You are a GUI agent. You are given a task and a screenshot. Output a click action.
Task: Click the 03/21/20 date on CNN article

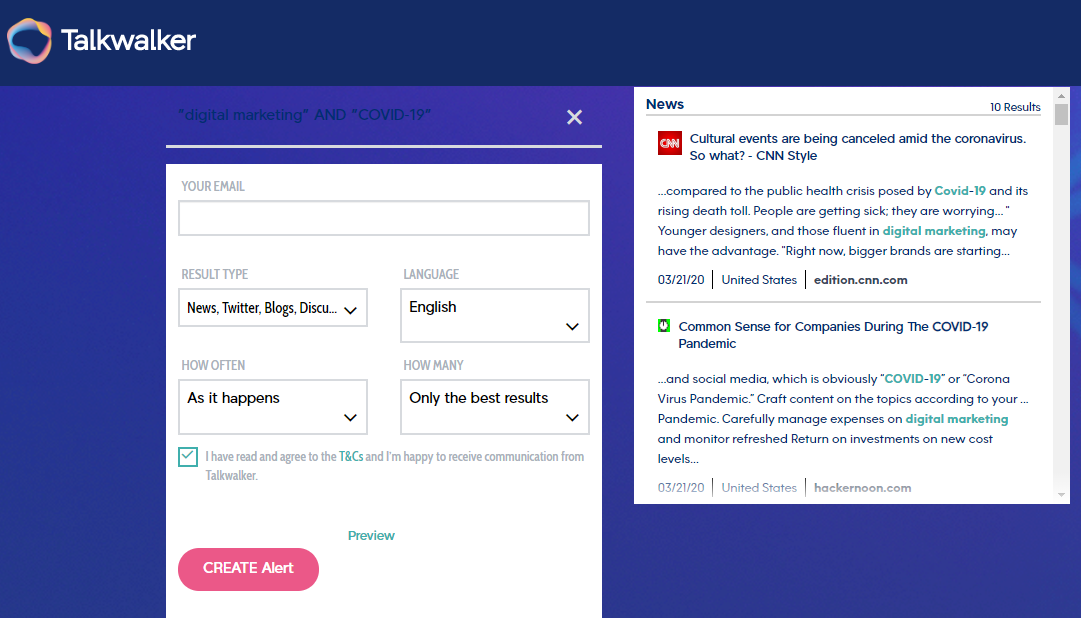coord(681,280)
